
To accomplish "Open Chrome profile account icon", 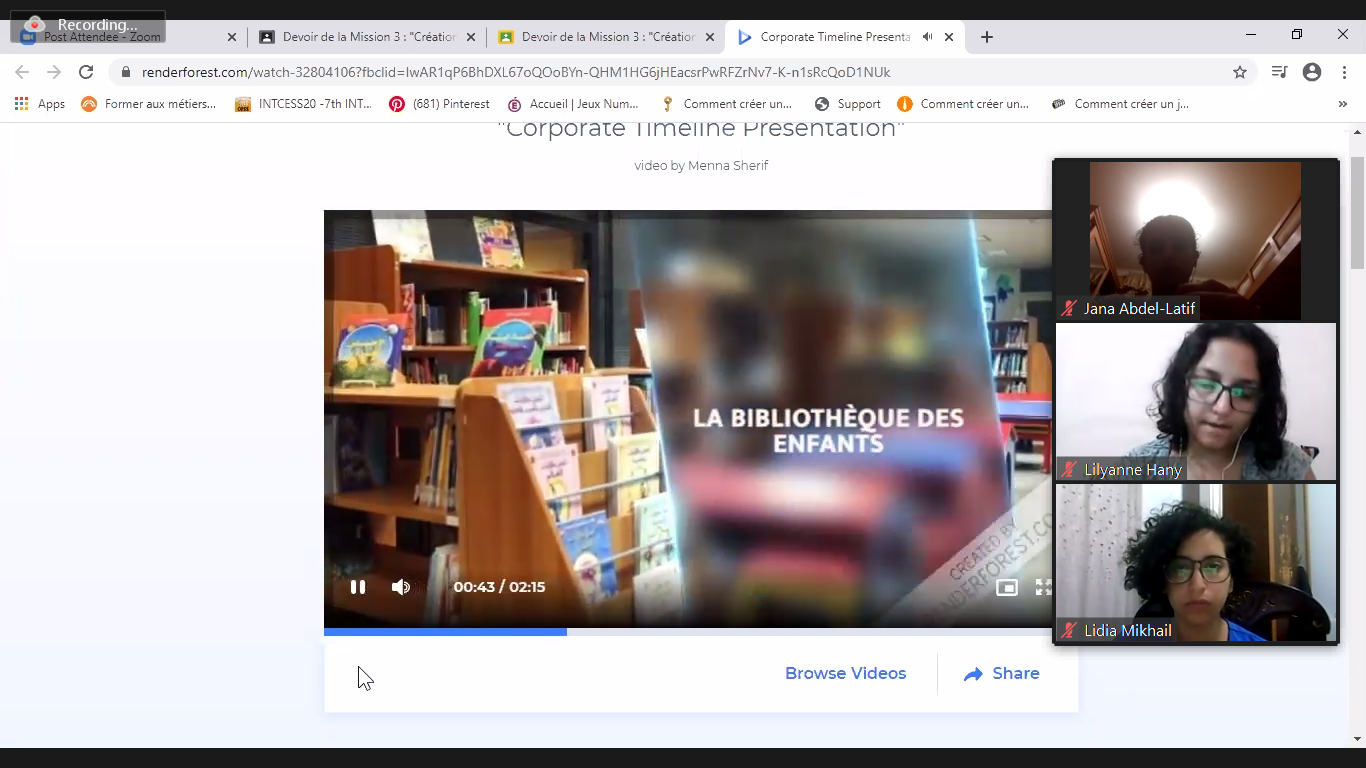I will pyautogui.click(x=1312, y=72).
